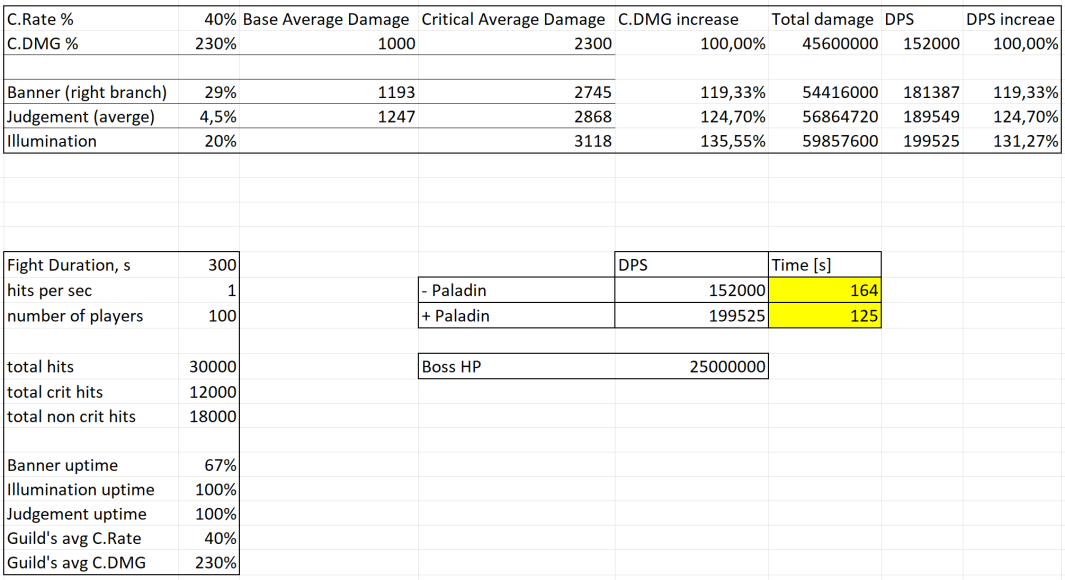The width and height of the screenshot is (1065, 580).
Task: Click the "Guild's avg C.DMG" label
Action: [76, 562]
